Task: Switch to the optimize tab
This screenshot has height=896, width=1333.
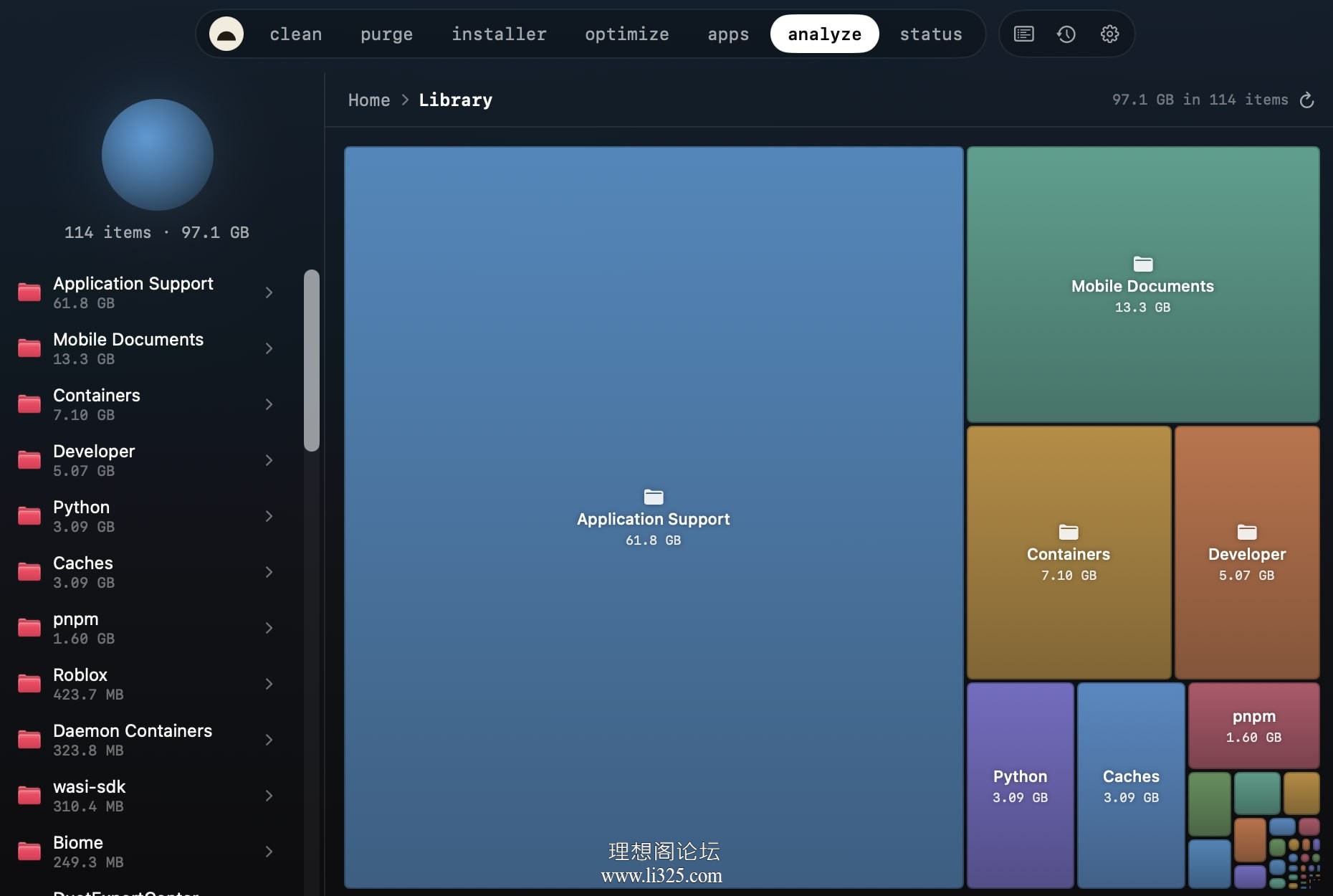Action: (x=626, y=34)
